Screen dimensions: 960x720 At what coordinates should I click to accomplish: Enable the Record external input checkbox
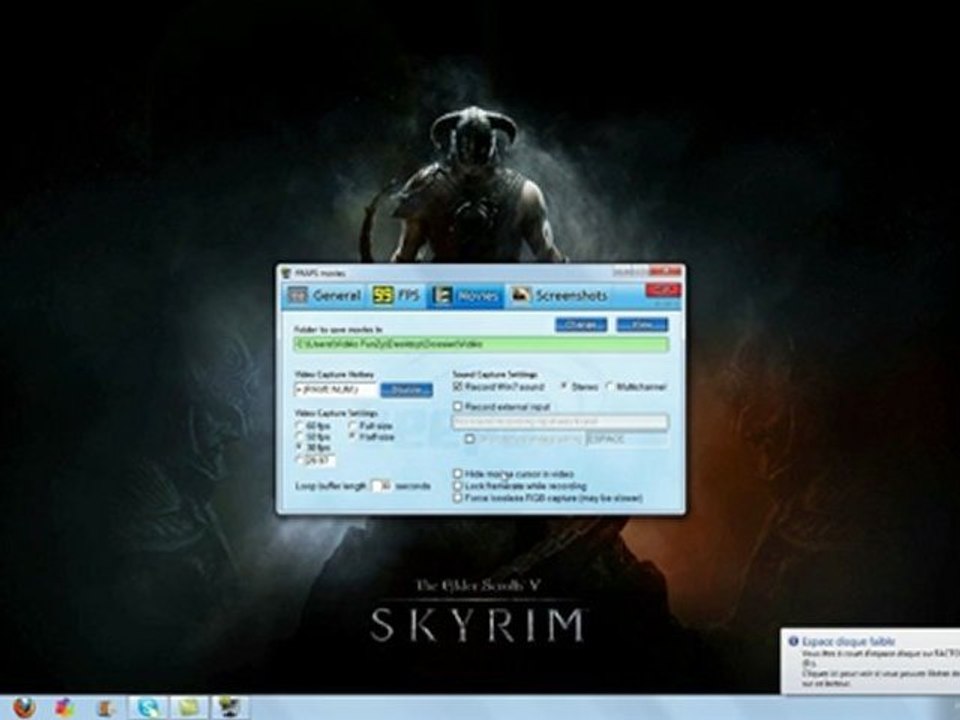tap(457, 407)
